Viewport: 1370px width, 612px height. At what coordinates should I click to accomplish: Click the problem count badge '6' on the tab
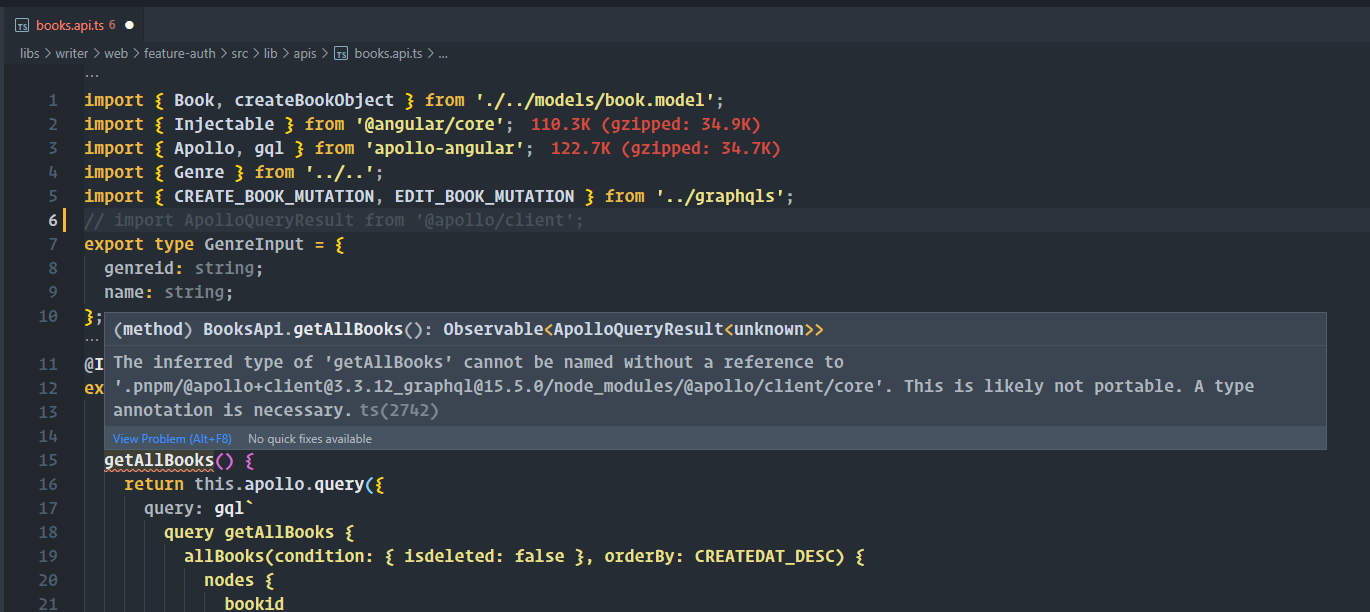[110, 24]
